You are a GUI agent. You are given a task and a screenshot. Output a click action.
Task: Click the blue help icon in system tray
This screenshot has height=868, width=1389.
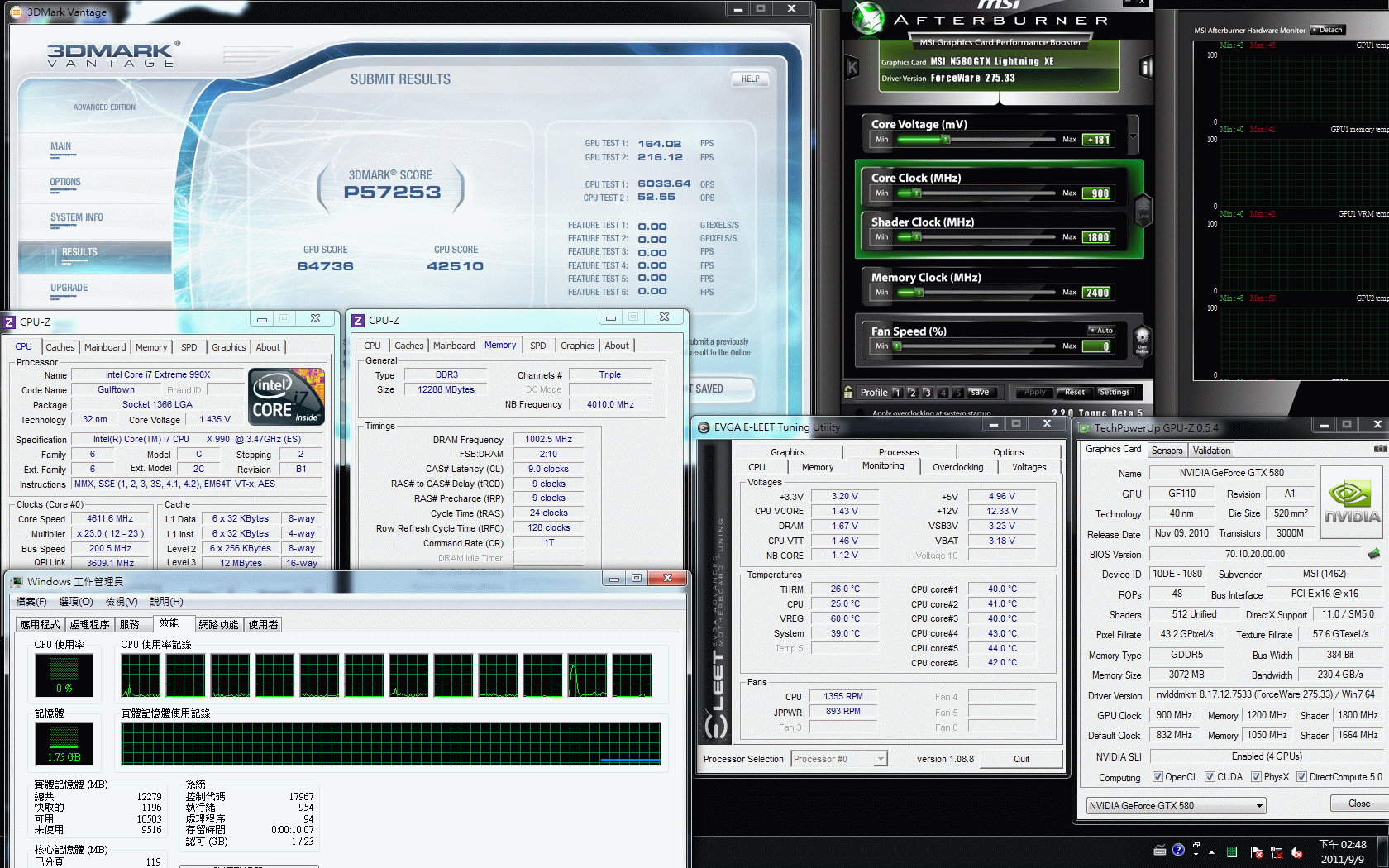tap(1178, 849)
